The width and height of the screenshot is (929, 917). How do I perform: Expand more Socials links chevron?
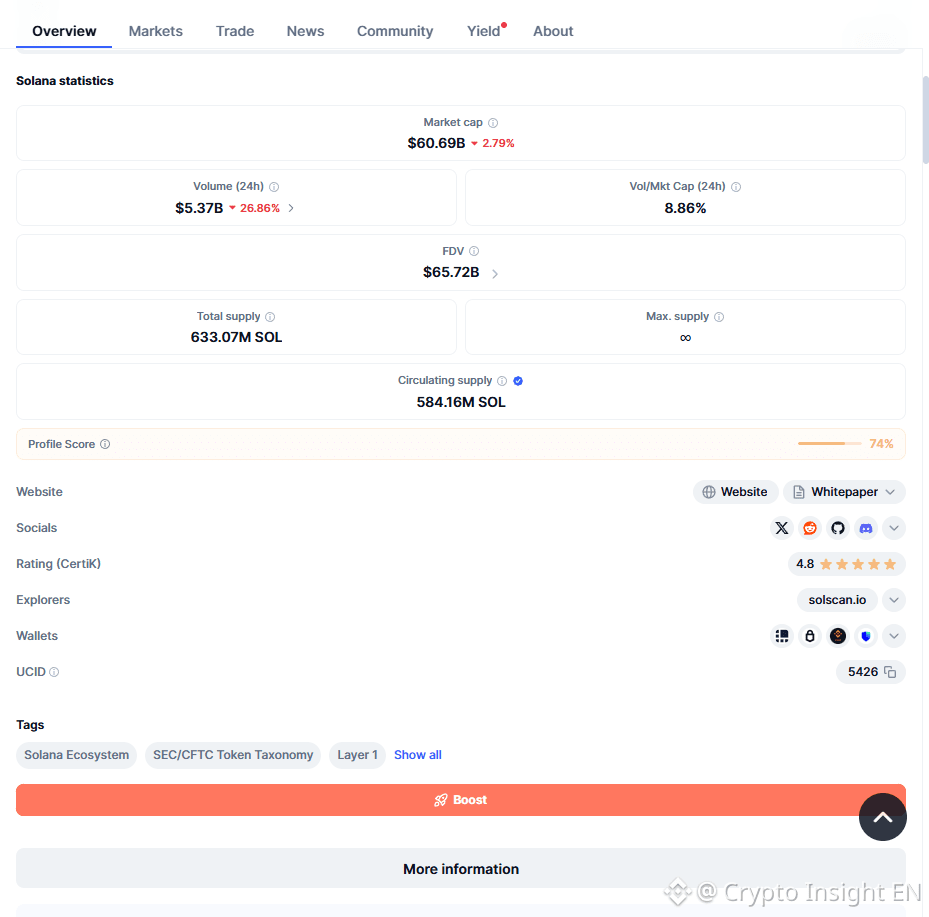[894, 528]
